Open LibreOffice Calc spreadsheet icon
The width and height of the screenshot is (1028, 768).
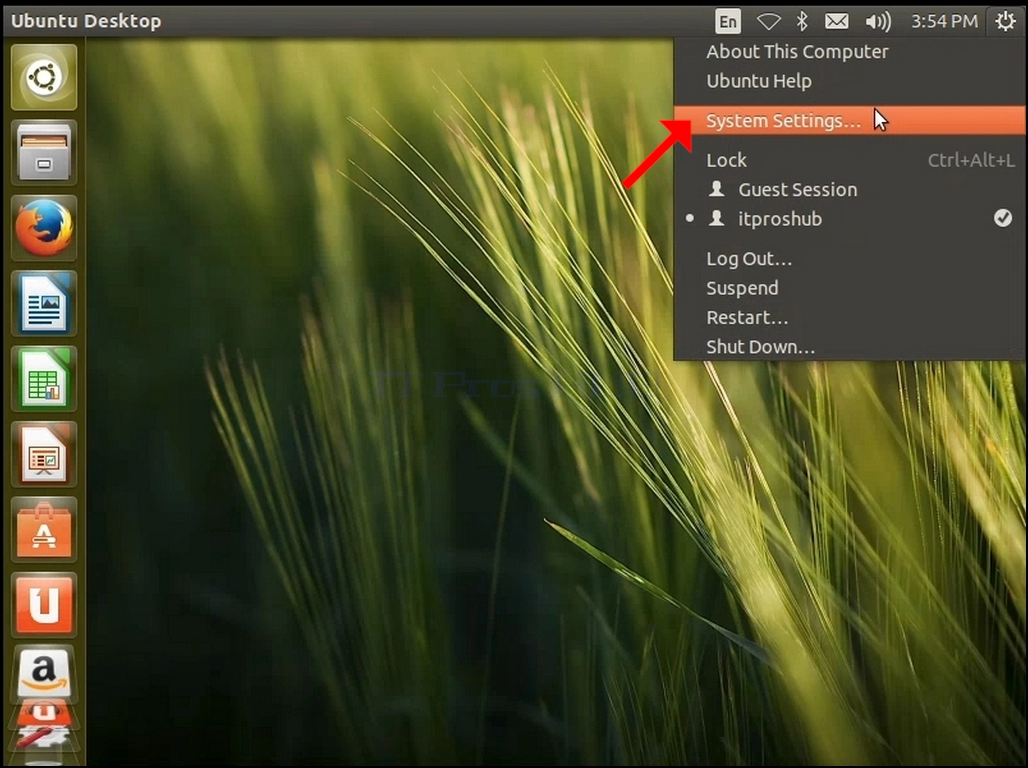44,379
